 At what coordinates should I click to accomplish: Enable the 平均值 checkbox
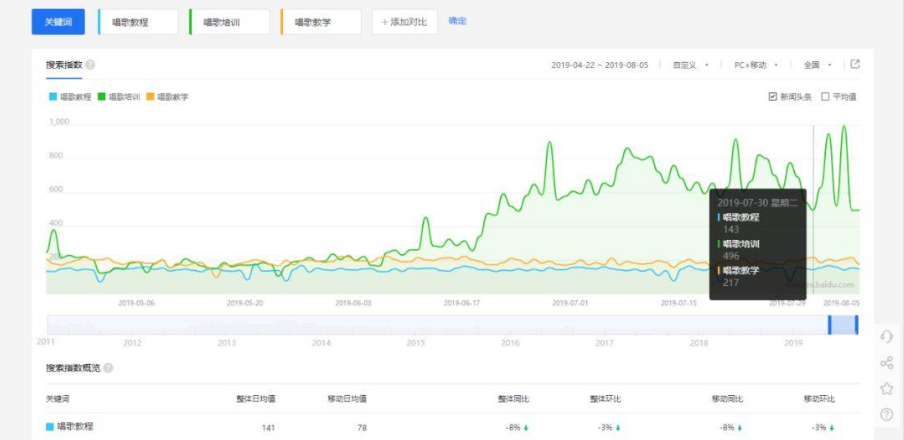tap(825, 97)
